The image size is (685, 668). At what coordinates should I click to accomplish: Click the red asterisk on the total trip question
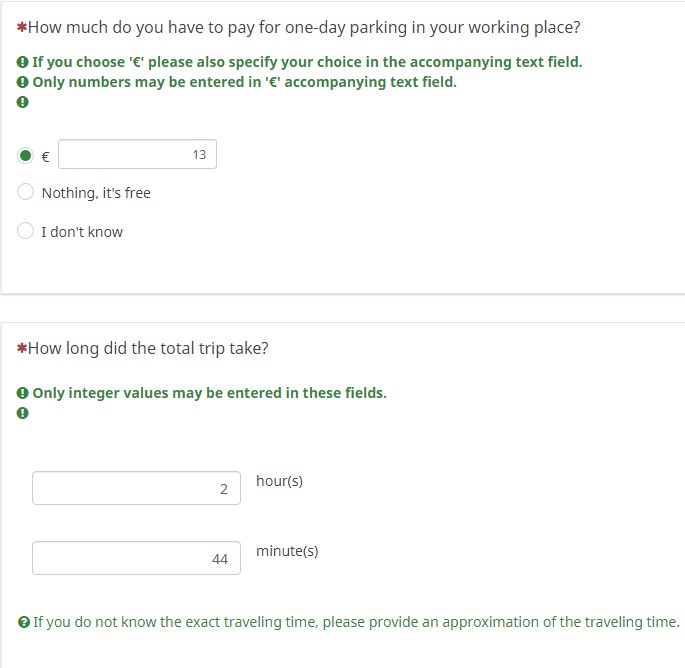click(x=22, y=348)
